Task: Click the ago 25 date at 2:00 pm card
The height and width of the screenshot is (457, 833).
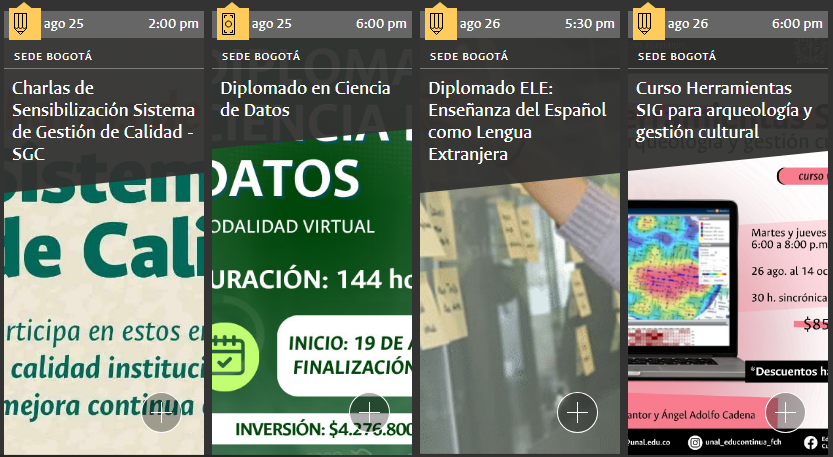Action: 64,24
